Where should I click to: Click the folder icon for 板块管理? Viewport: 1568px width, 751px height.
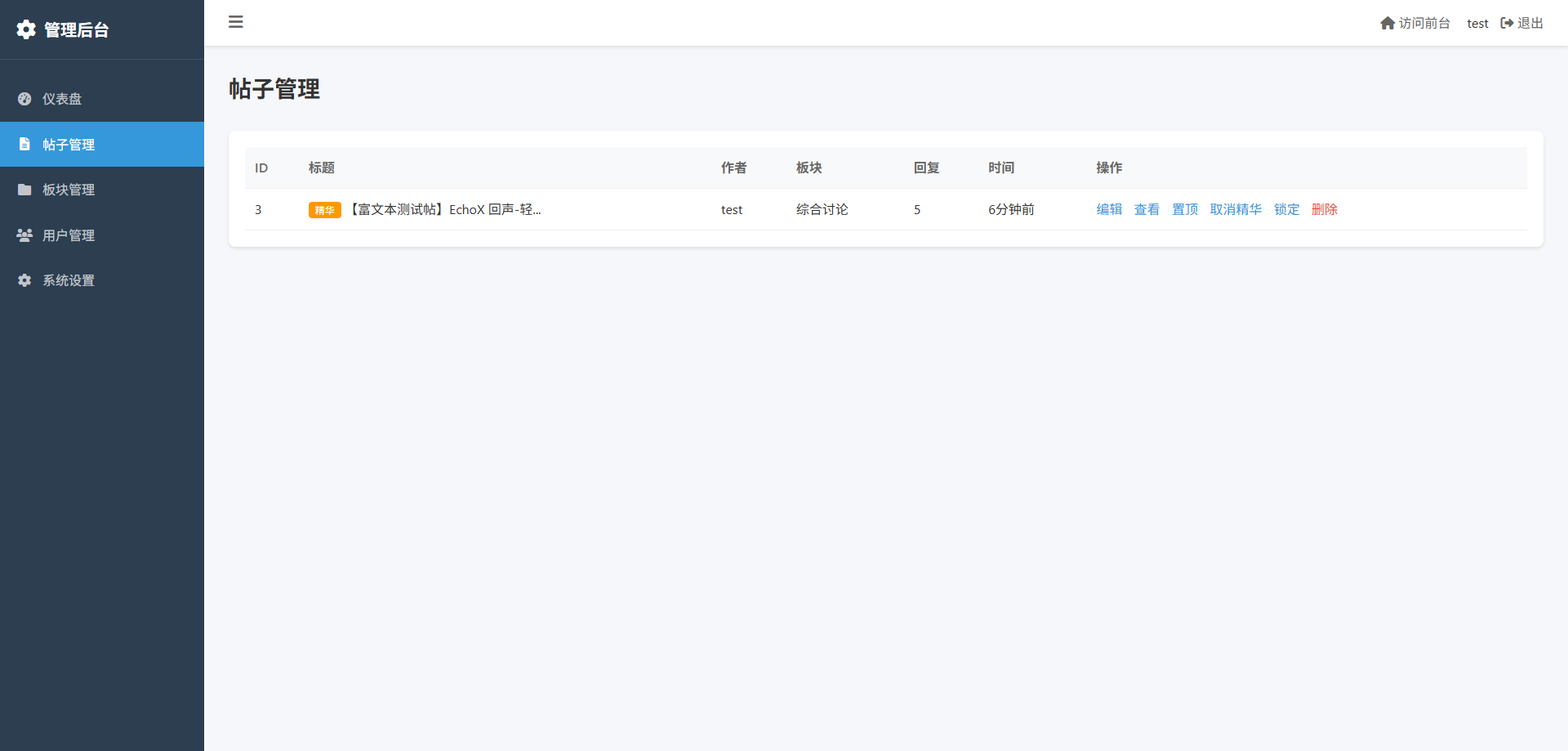click(x=24, y=190)
